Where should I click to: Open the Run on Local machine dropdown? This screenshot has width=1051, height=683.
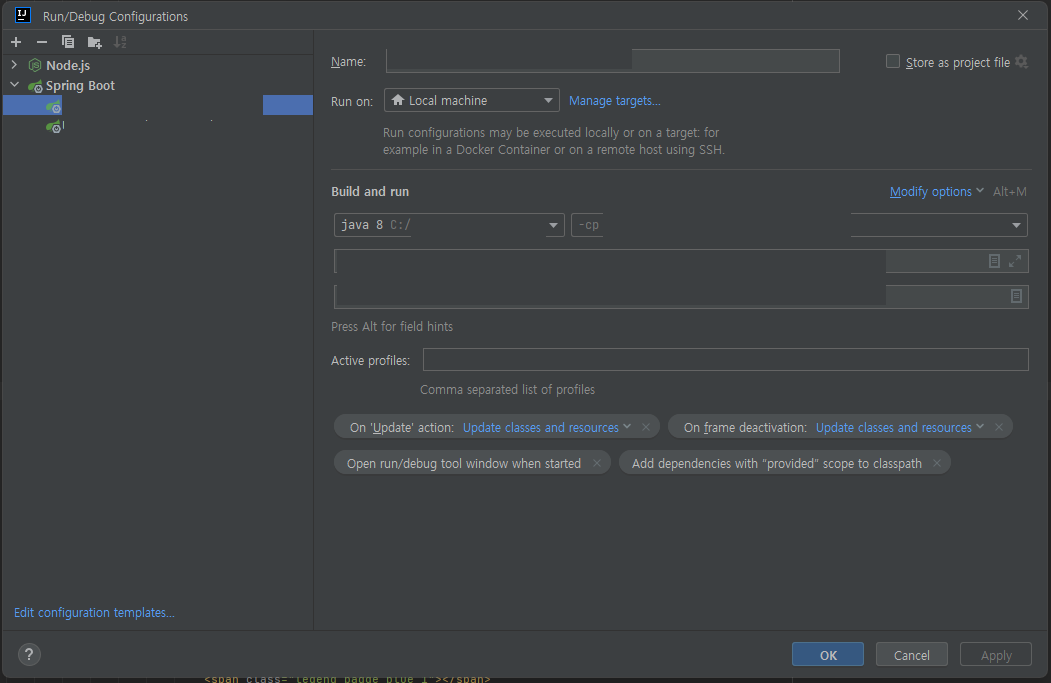click(472, 101)
